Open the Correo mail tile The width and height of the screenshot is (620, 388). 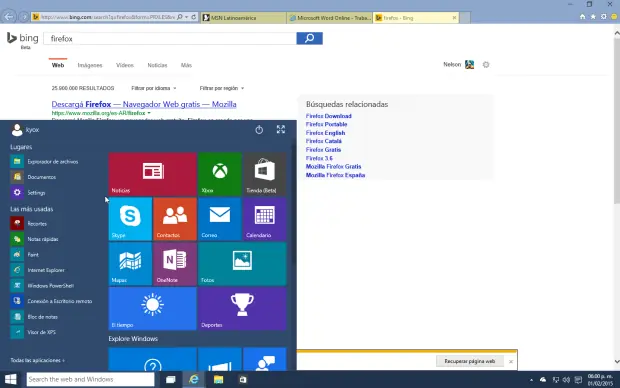click(x=220, y=219)
